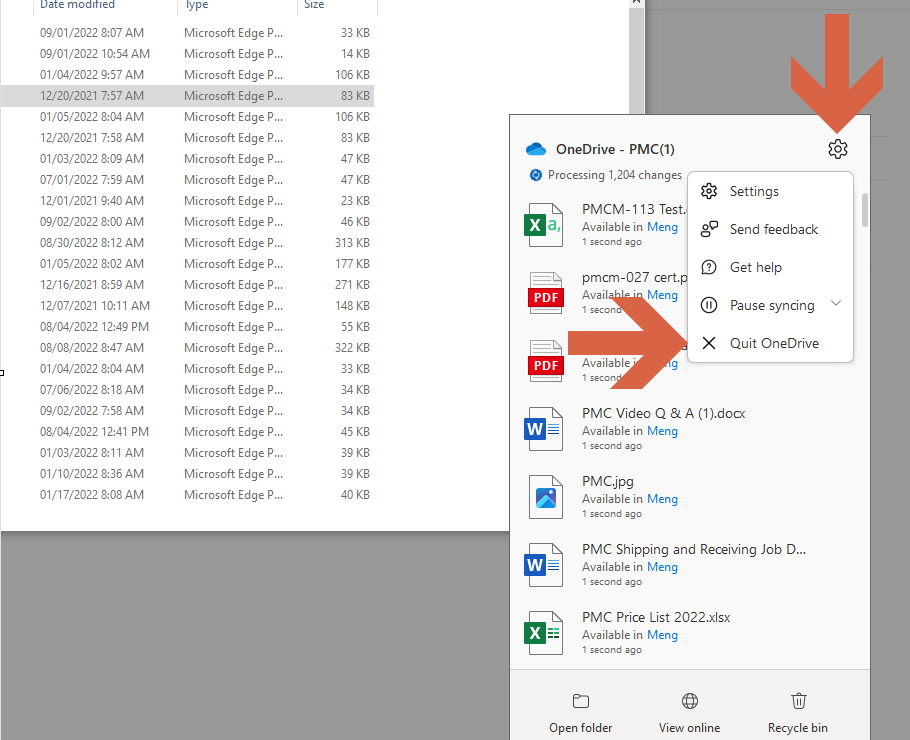Click the PMCM-113 Test Excel file icon

click(x=545, y=225)
